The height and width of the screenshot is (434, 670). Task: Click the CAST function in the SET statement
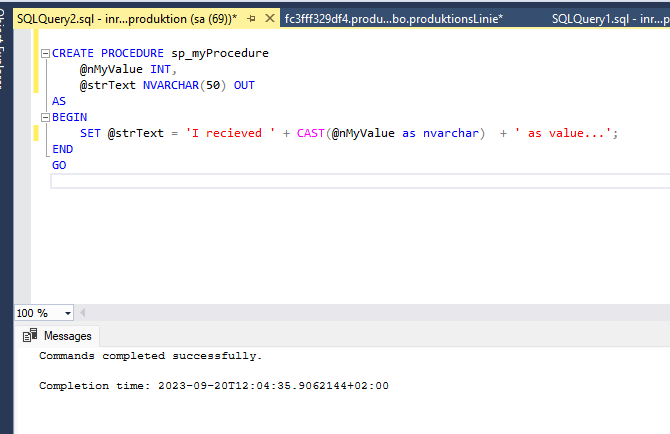pos(312,133)
